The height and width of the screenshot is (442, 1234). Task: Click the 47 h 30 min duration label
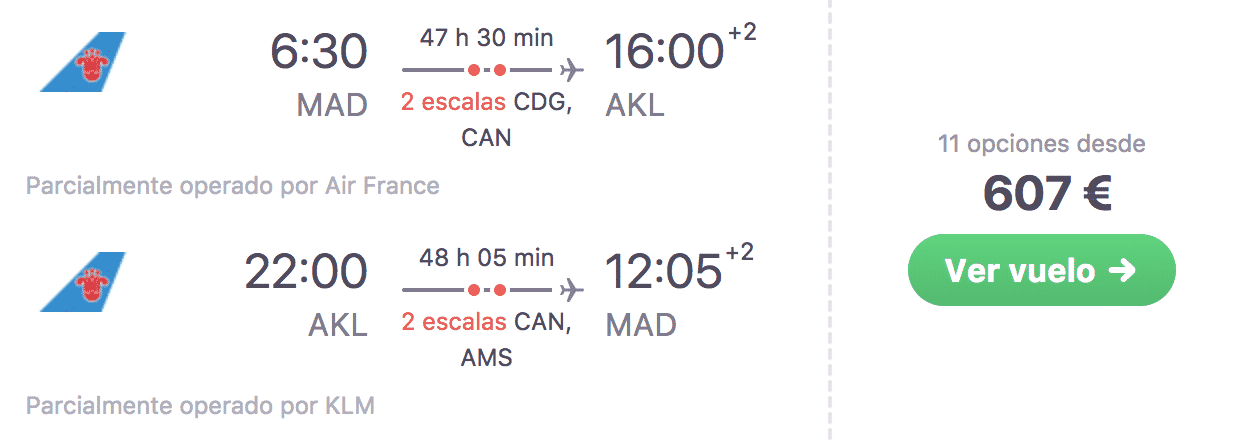tap(485, 38)
